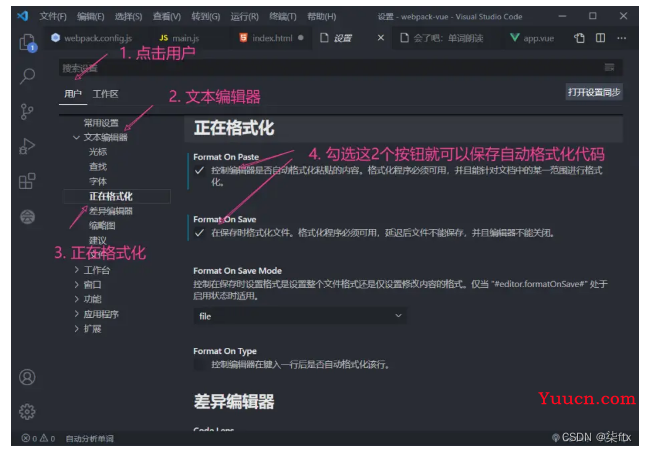The image size is (648, 453).
Task: Click the Format On Type setting title
Action: (x=225, y=351)
